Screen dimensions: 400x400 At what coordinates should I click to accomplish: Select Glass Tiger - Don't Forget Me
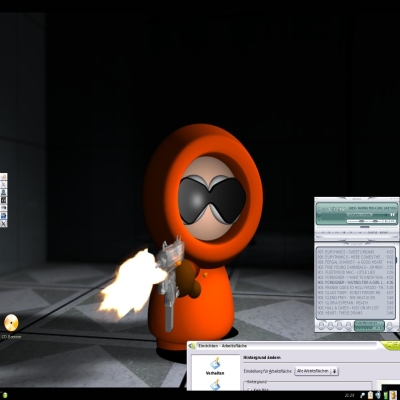pos(355,293)
